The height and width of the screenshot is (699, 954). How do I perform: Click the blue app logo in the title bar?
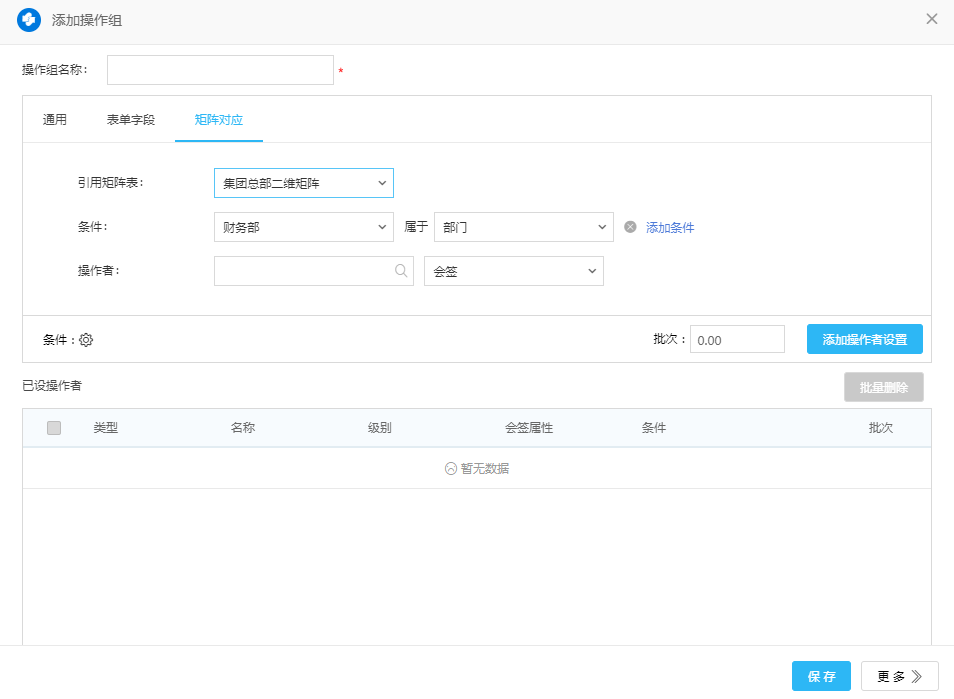pos(29,20)
